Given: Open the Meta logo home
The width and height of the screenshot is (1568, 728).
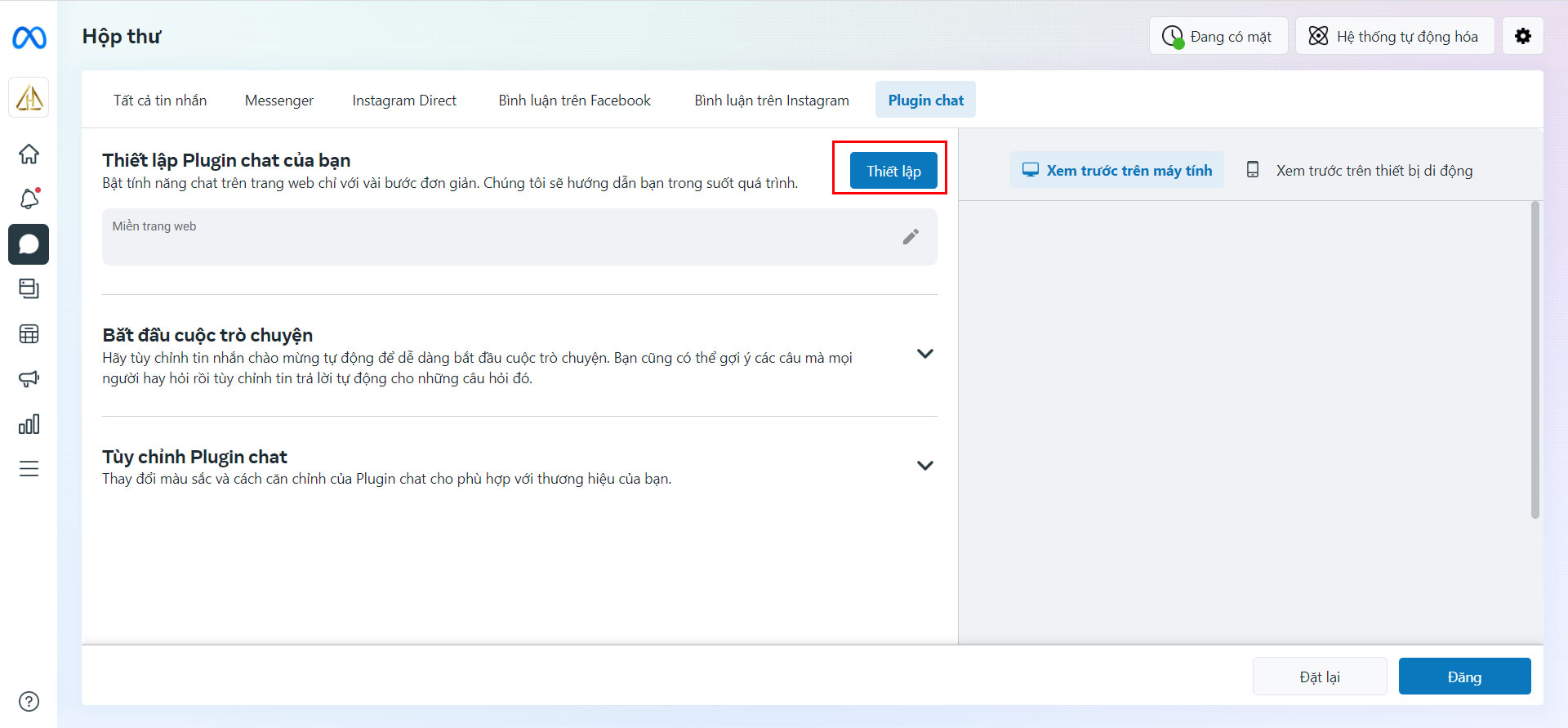Looking at the screenshot, I should tap(29, 38).
